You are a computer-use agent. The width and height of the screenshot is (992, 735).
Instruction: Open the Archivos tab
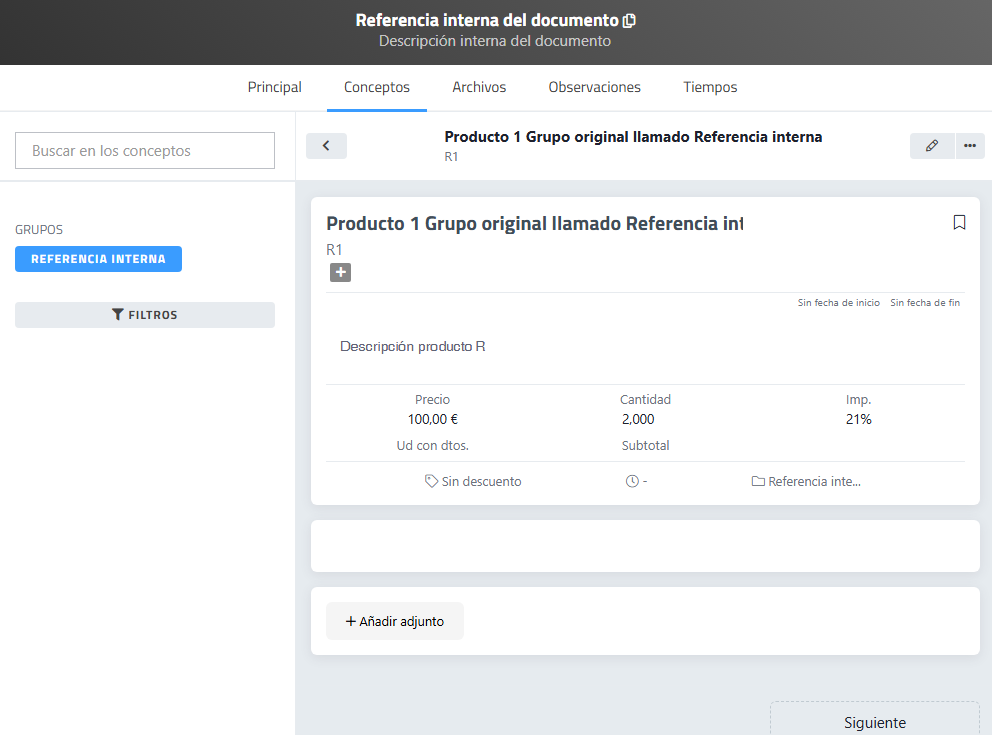(479, 87)
